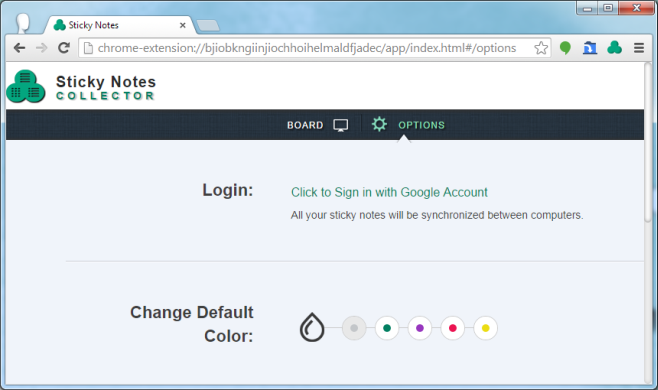Open the green clover Sticky Notes extension
This screenshot has width=658, height=390.
pos(614,47)
